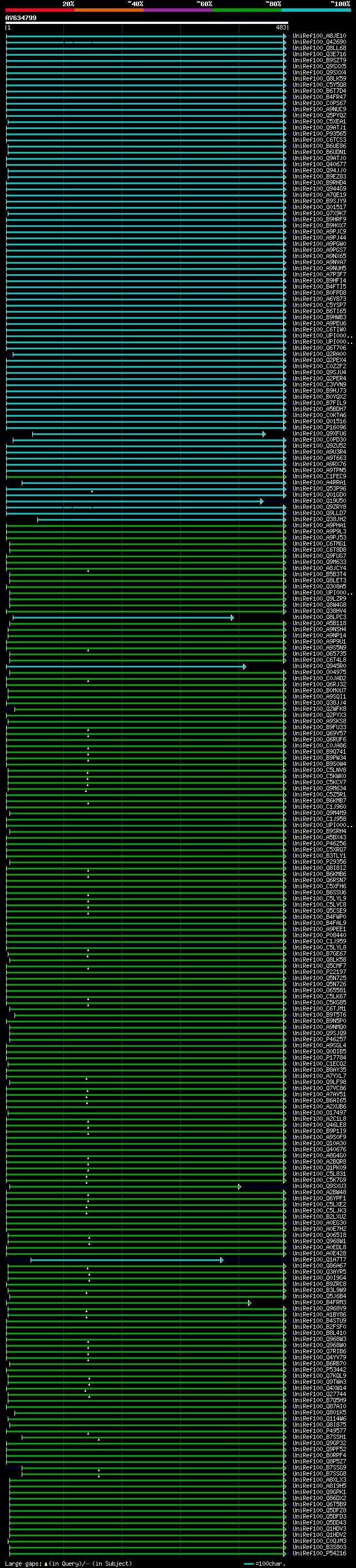
Task: Click the 483 query end position label
Action: pyautogui.click(x=281, y=28)
